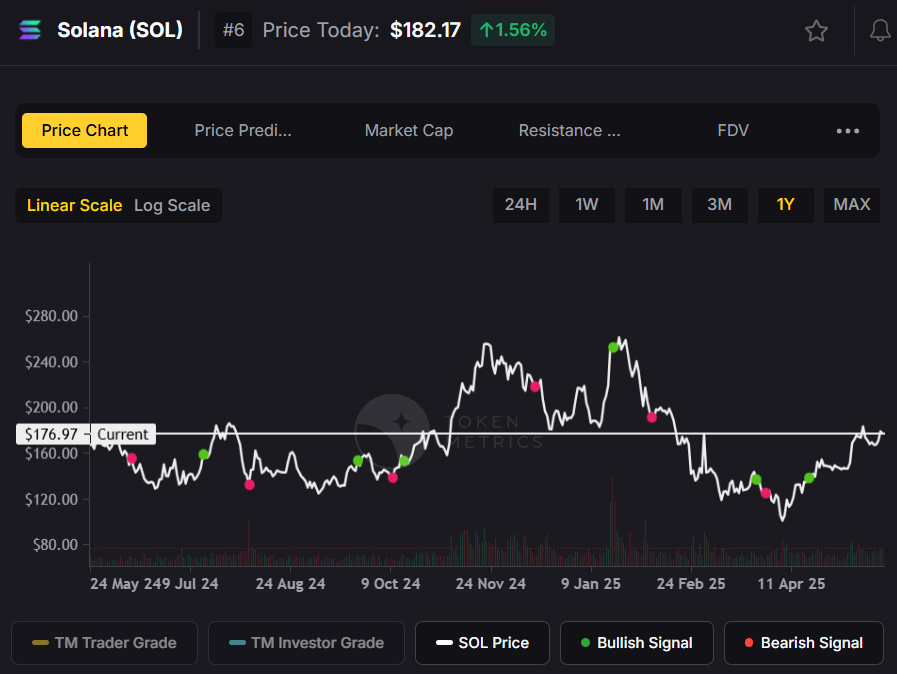Click the $176.97 Current price label
The height and width of the screenshot is (674, 897).
point(86,434)
